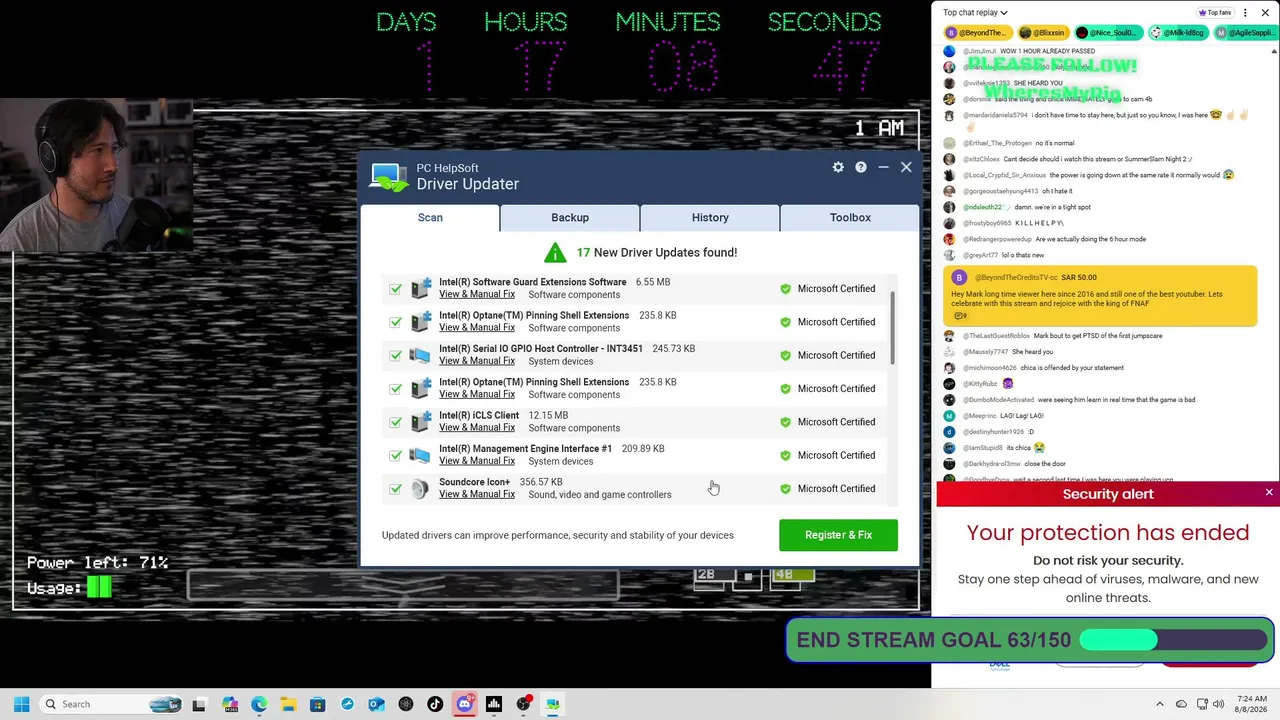Screen dimensions: 1280x720
Task: Uncheck the iCLS Client driver
Action: (396, 422)
